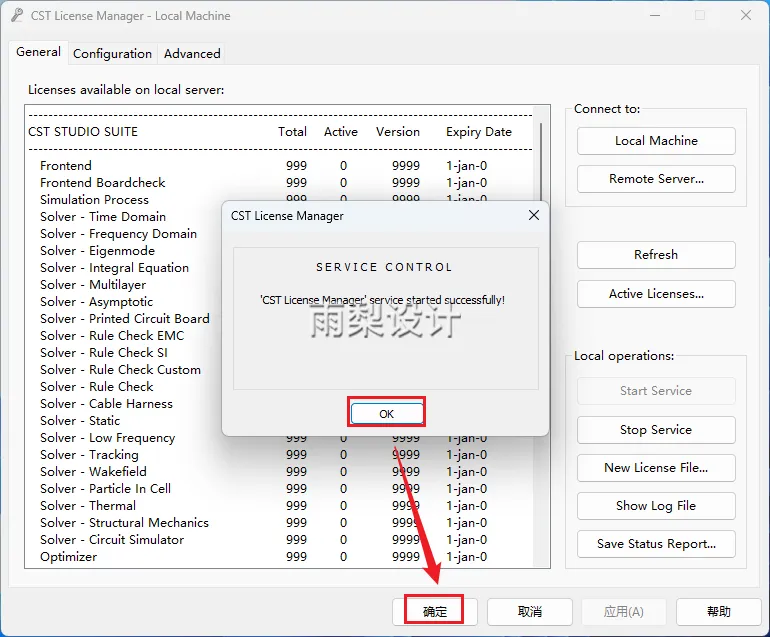Viewport: 770px width, 637px height.
Task: Select Solver - Rule Check EMC entry
Action: 112,336
